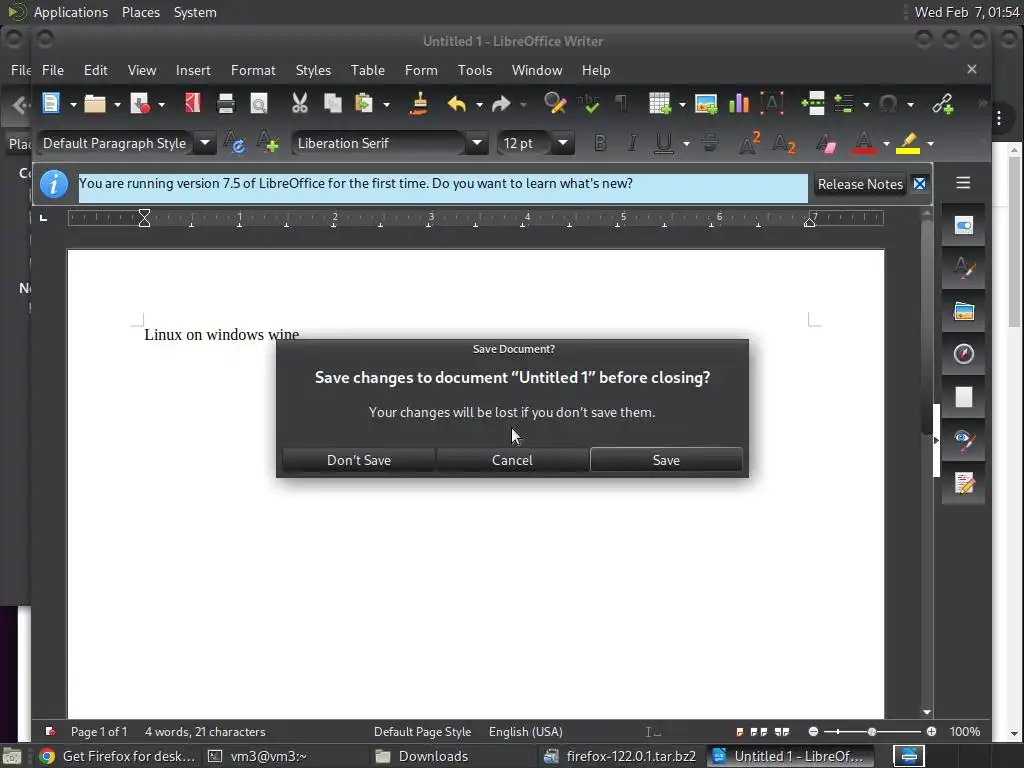
Task: Open underline style dropdown arrow
Action: [686, 144]
